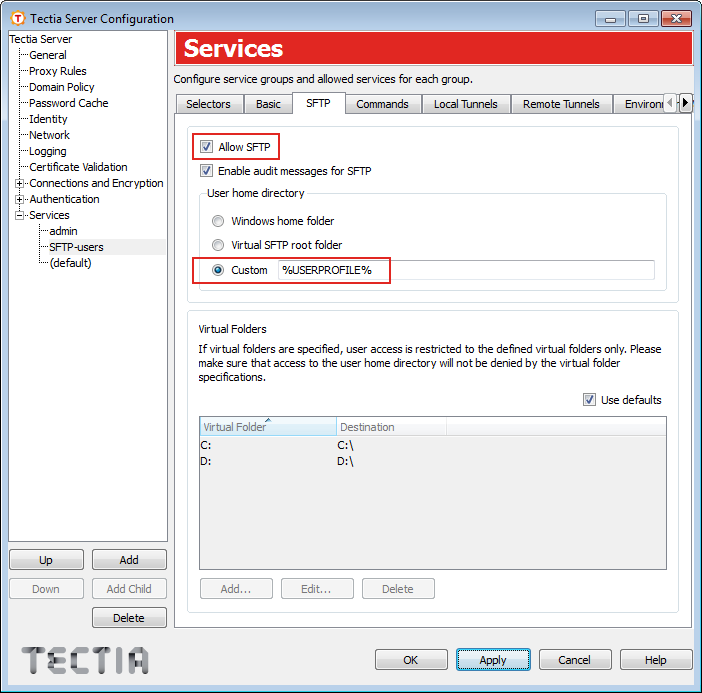
Task: Maximize the Tectia Server Configuration window
Action: click(x=643, y=19)
